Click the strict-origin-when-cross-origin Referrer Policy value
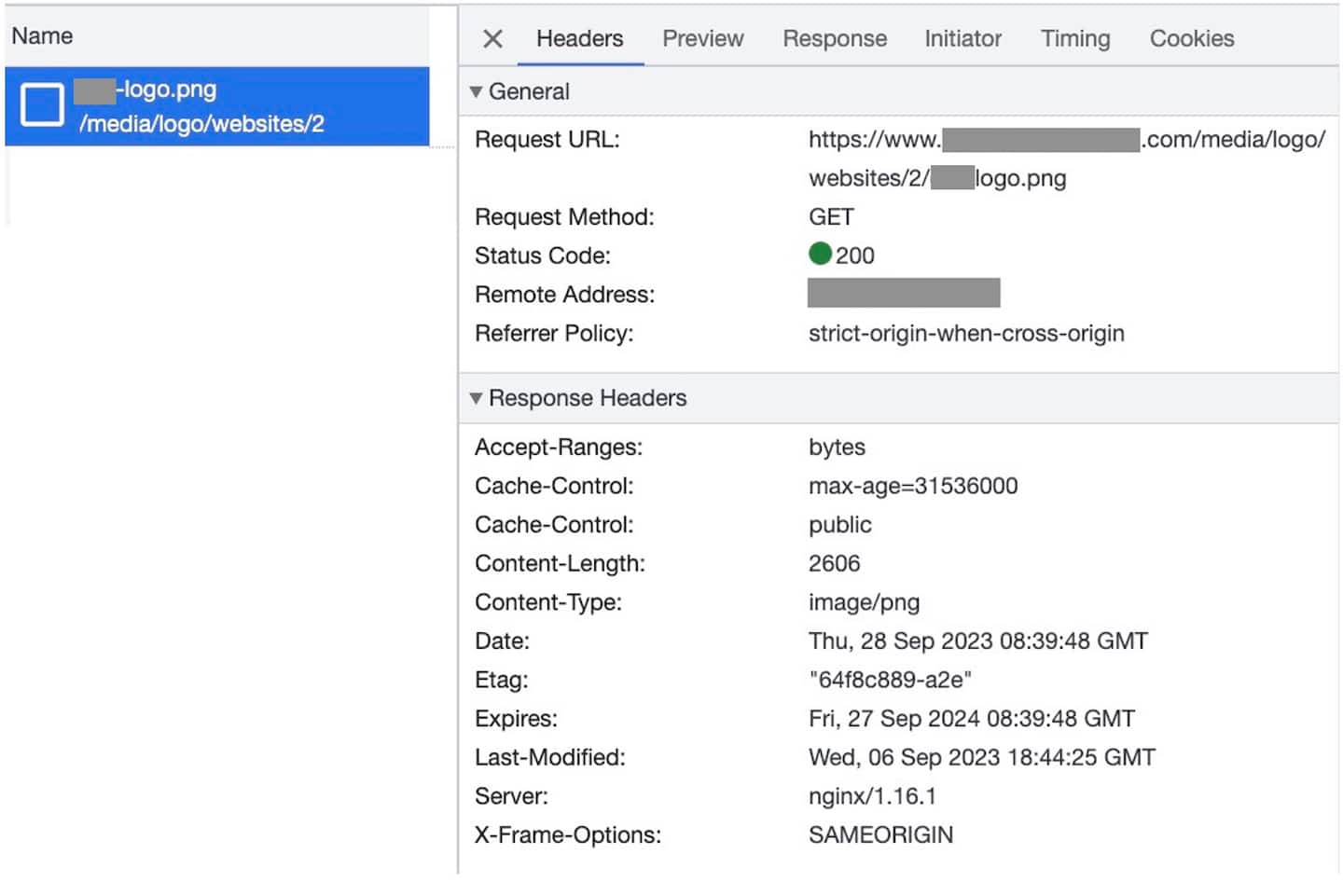This screenshot has width=1343, height=896. click(965, 334)
